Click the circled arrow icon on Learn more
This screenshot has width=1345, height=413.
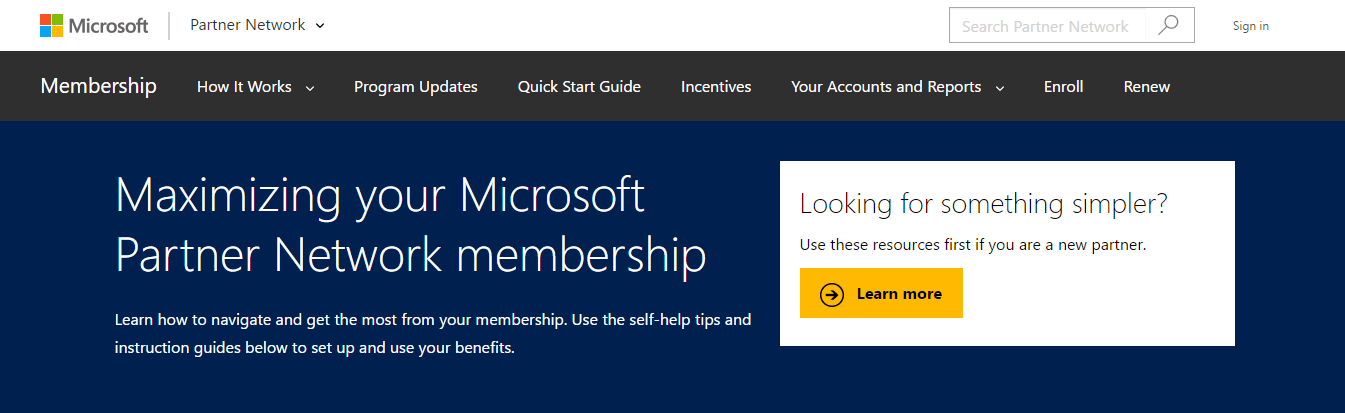(832, 294)
